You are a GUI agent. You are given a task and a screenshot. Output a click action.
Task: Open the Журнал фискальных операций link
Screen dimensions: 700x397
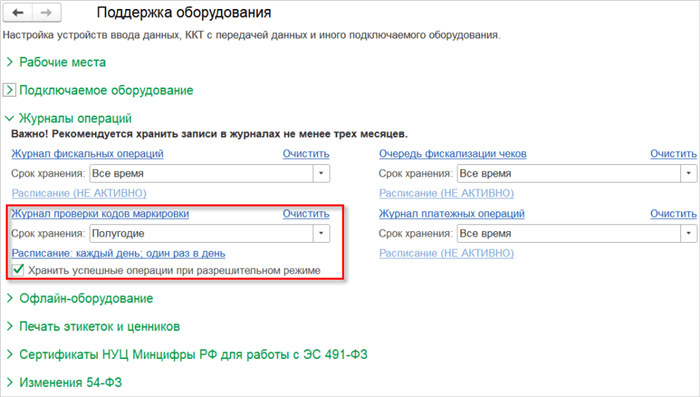[x=88, y=154]
